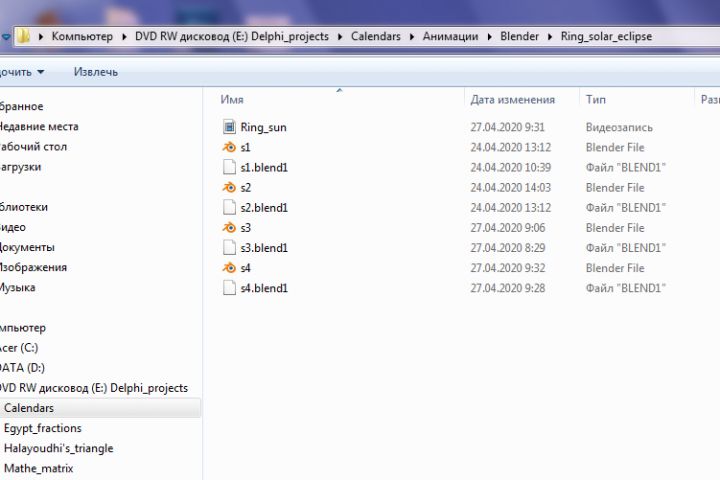Open the Mathe_matrix folder in navigation pane
720x480 pixels.
39,469
